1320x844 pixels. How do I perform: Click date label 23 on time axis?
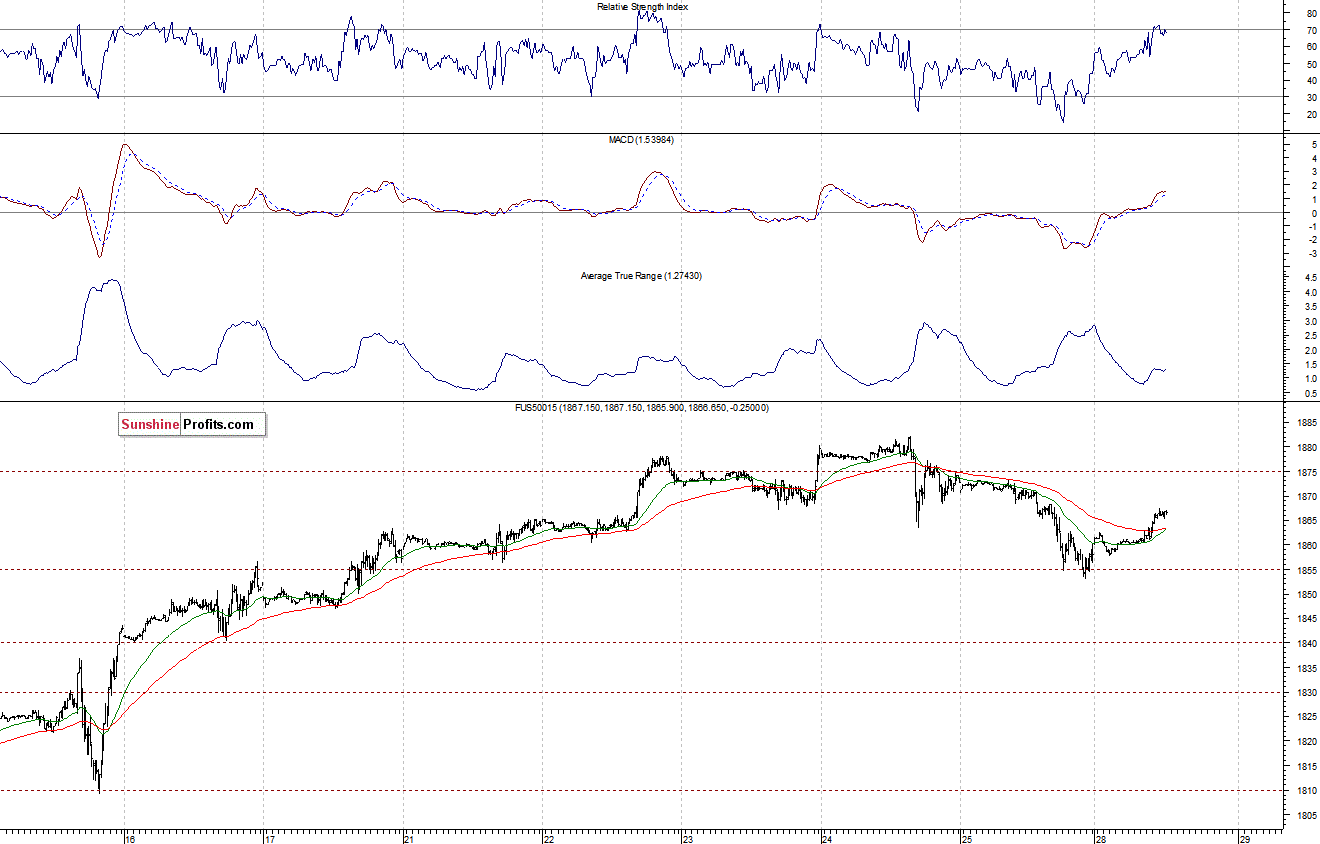tap(688, 838)
